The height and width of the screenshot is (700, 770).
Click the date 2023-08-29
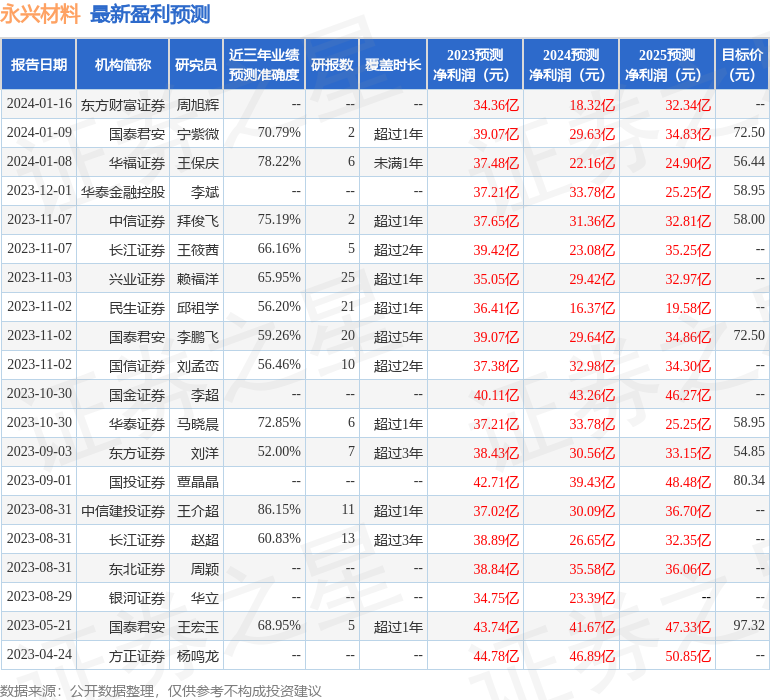click(39, 596)
